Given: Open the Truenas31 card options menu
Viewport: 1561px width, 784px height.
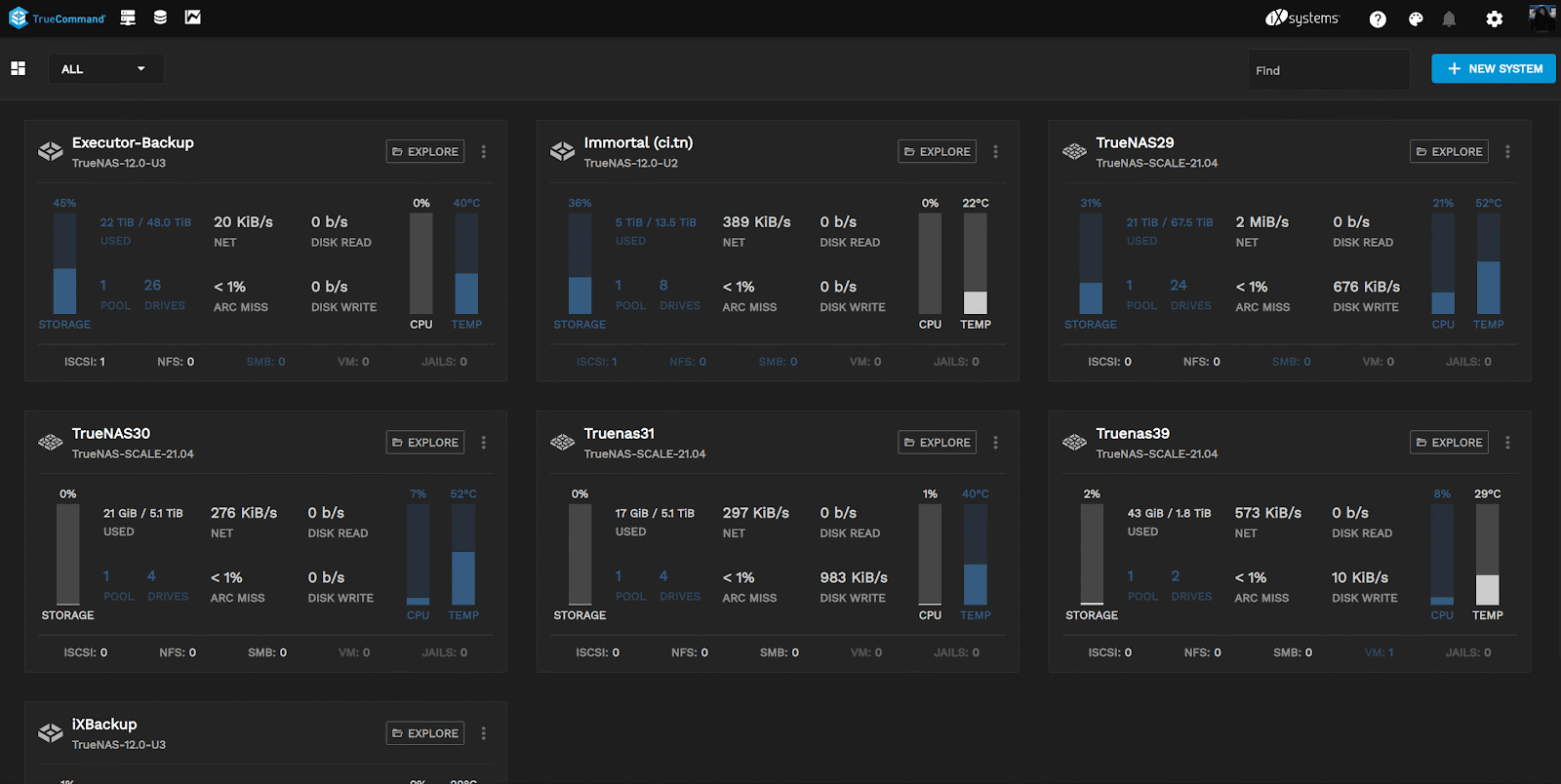Looking at the screenshot, I should point(995,443).
